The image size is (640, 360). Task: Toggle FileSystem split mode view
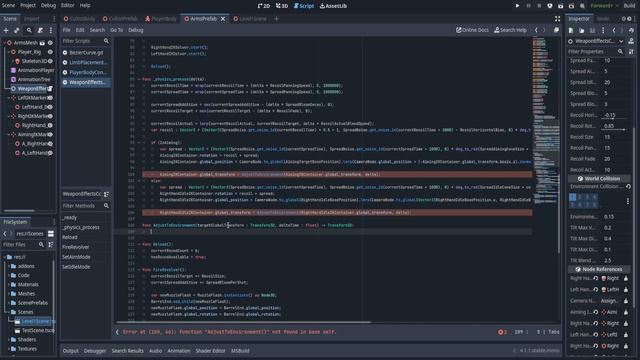[51, 233]
